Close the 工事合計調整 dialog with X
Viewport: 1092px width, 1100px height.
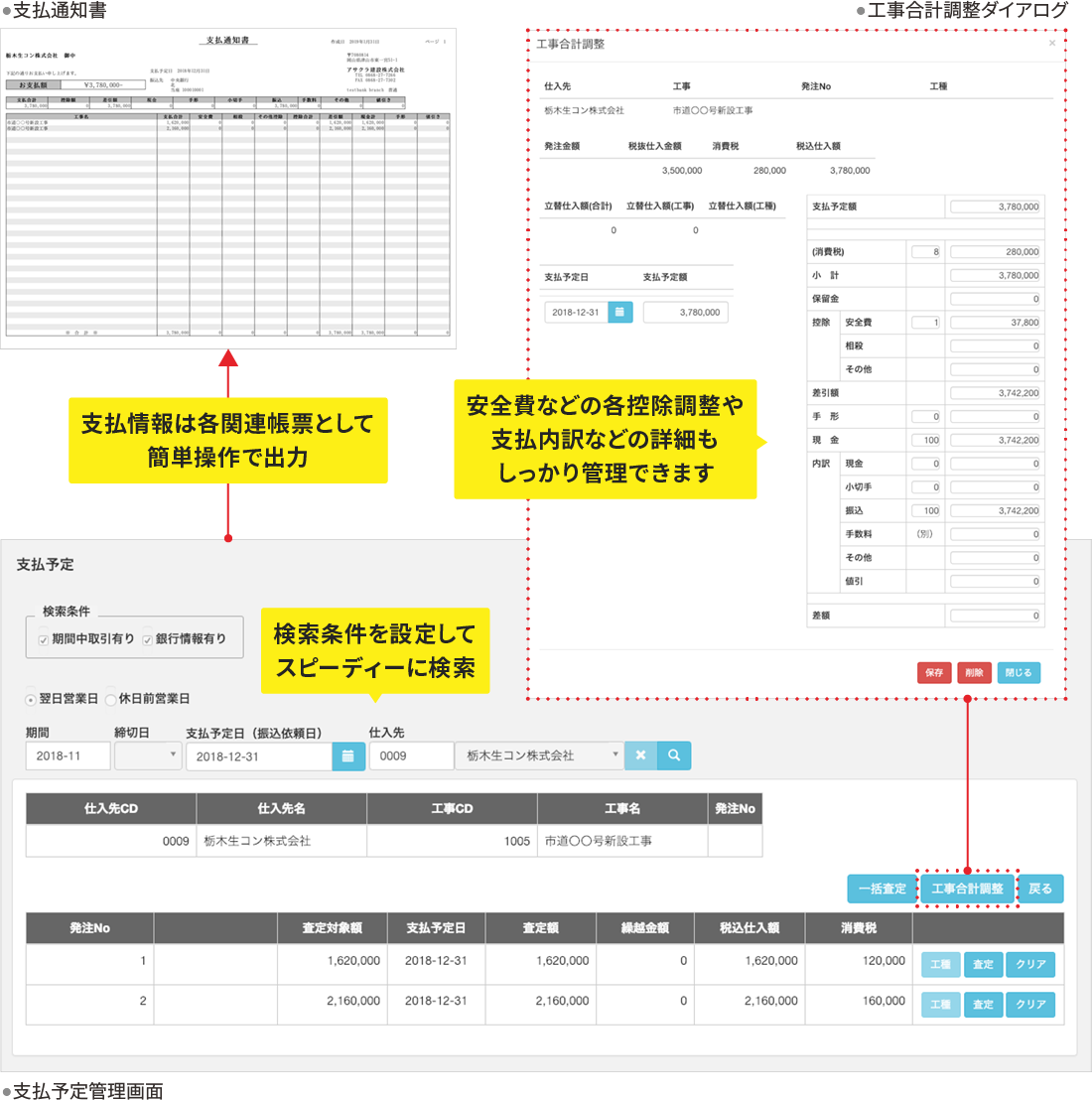[1052, 44]
